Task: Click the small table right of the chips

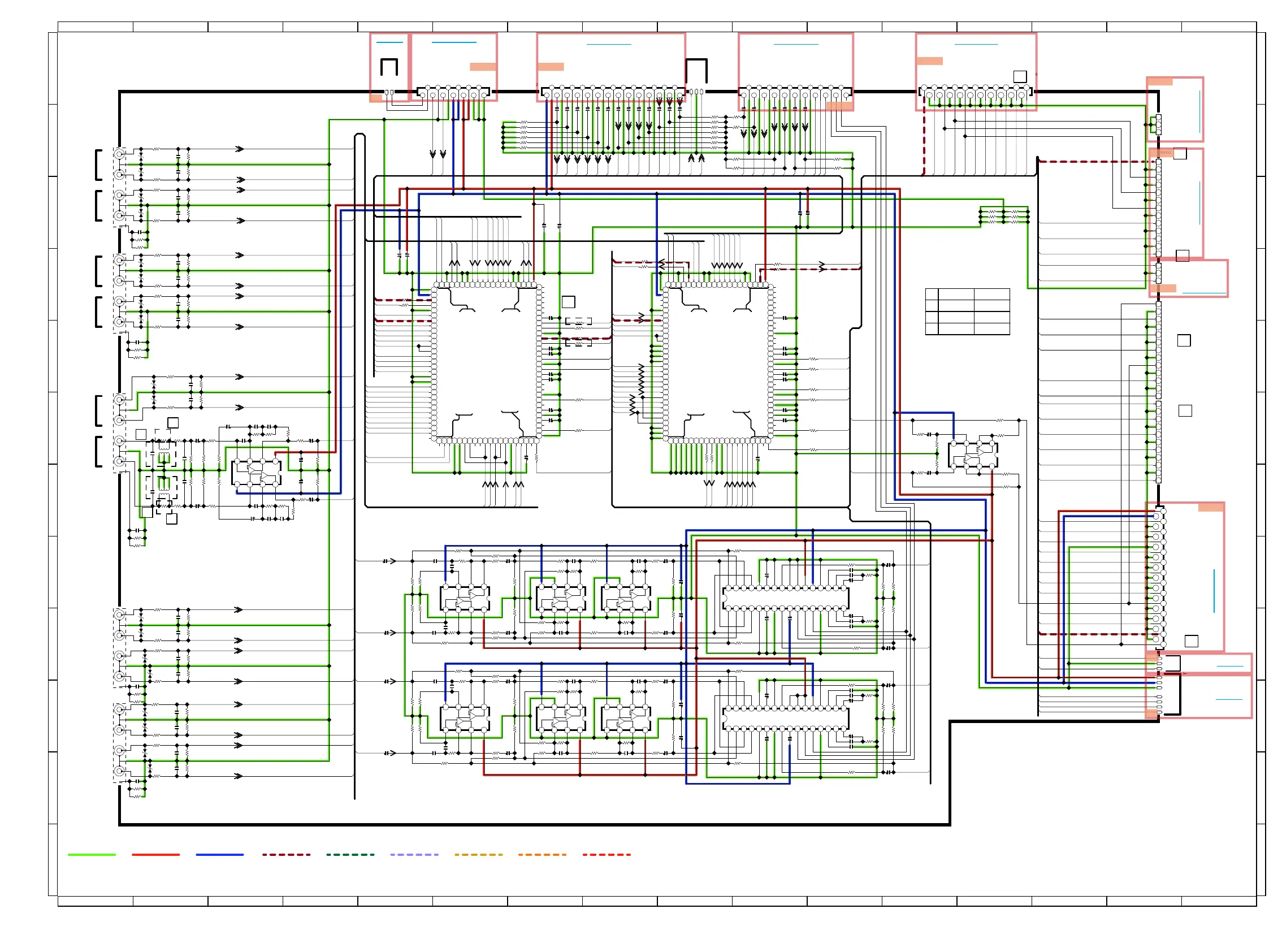Action: [x=967, y=311]
